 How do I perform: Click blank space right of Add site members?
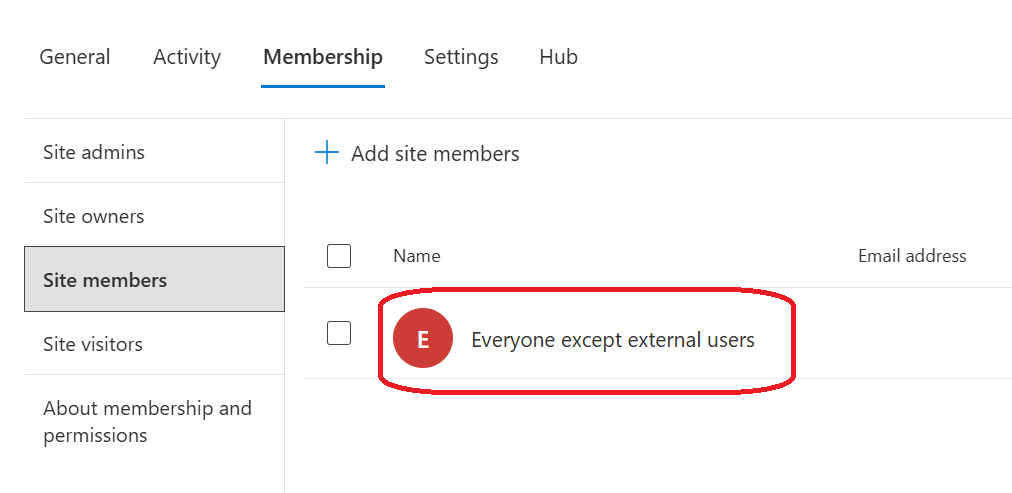coord(760,154)
